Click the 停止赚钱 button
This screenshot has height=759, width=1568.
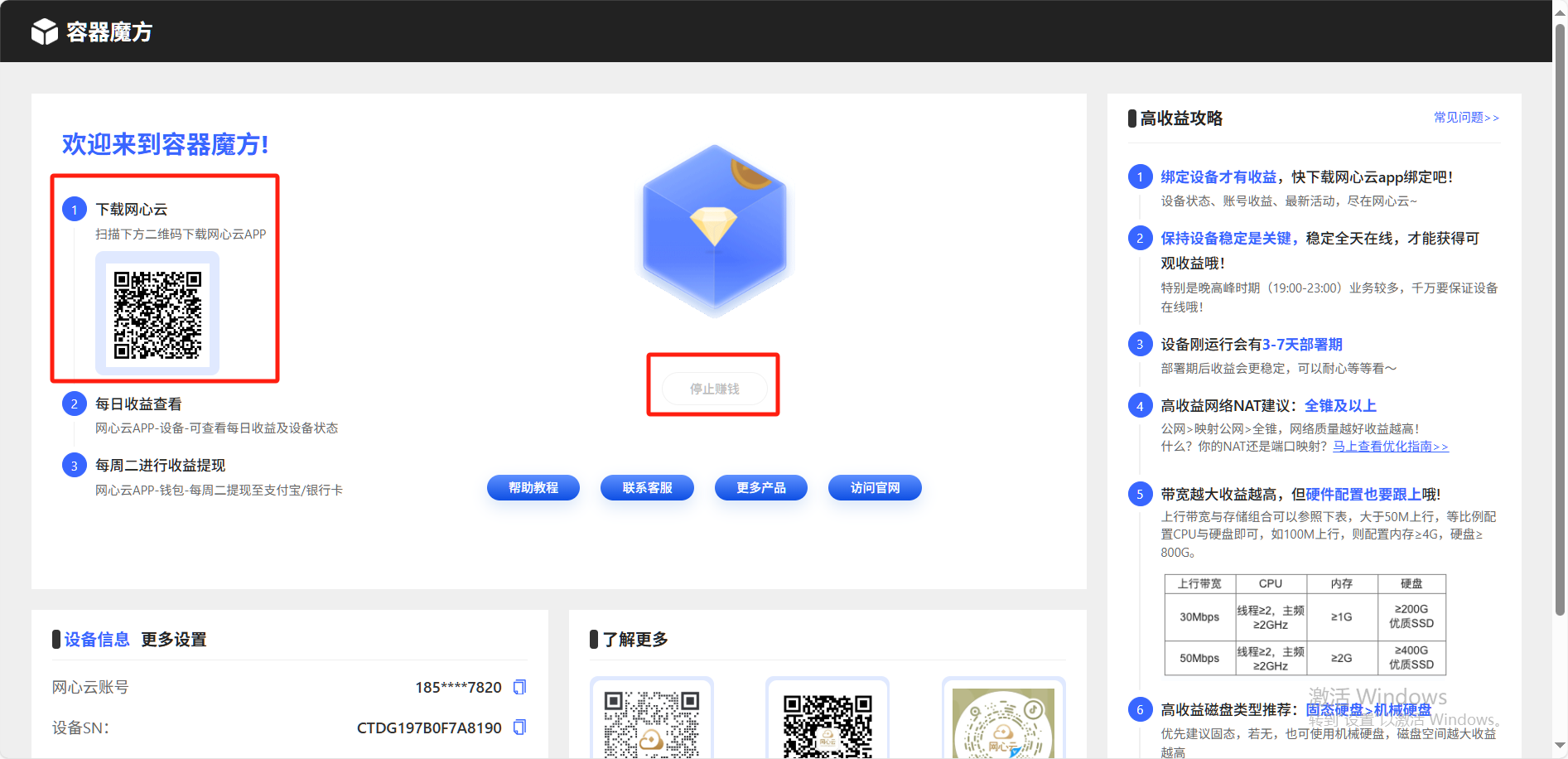[x=714, y=388]
